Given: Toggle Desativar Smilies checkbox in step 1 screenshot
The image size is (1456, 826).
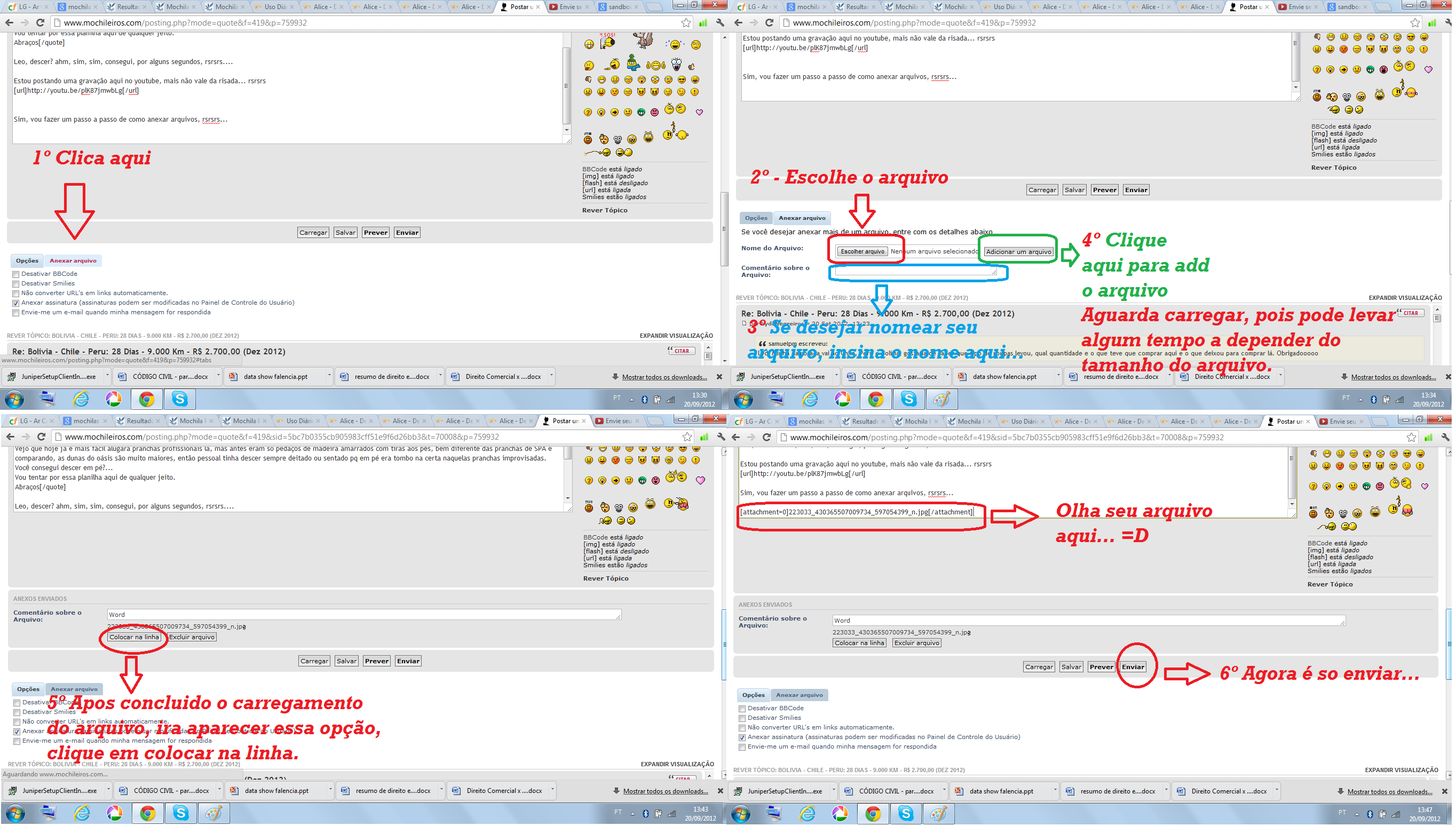Looking at the screenshot, I should 16,284.
